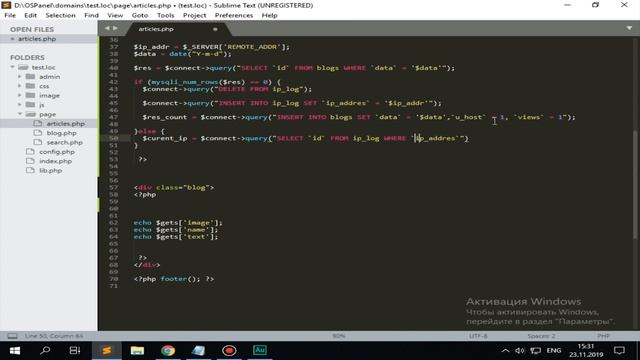Open the Windows Start menu
The width and height of the screenshot is (640, 360).
click(15, 350)
